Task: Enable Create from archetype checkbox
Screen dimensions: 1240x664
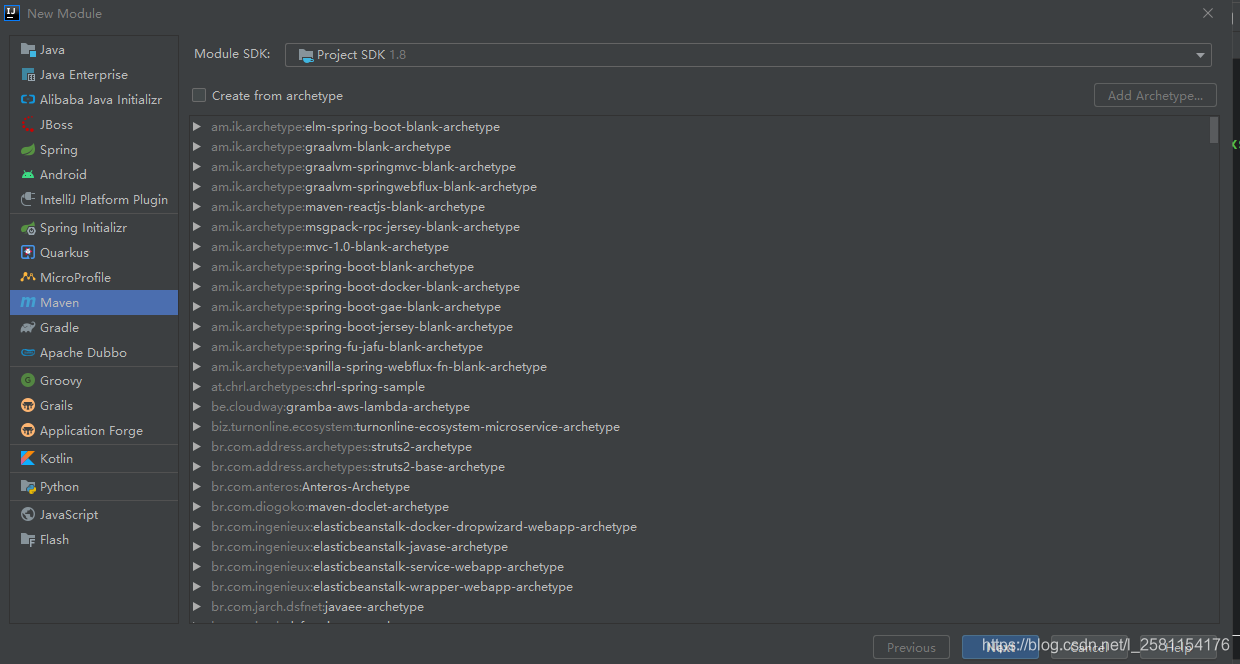Action: tap(199, 95)
